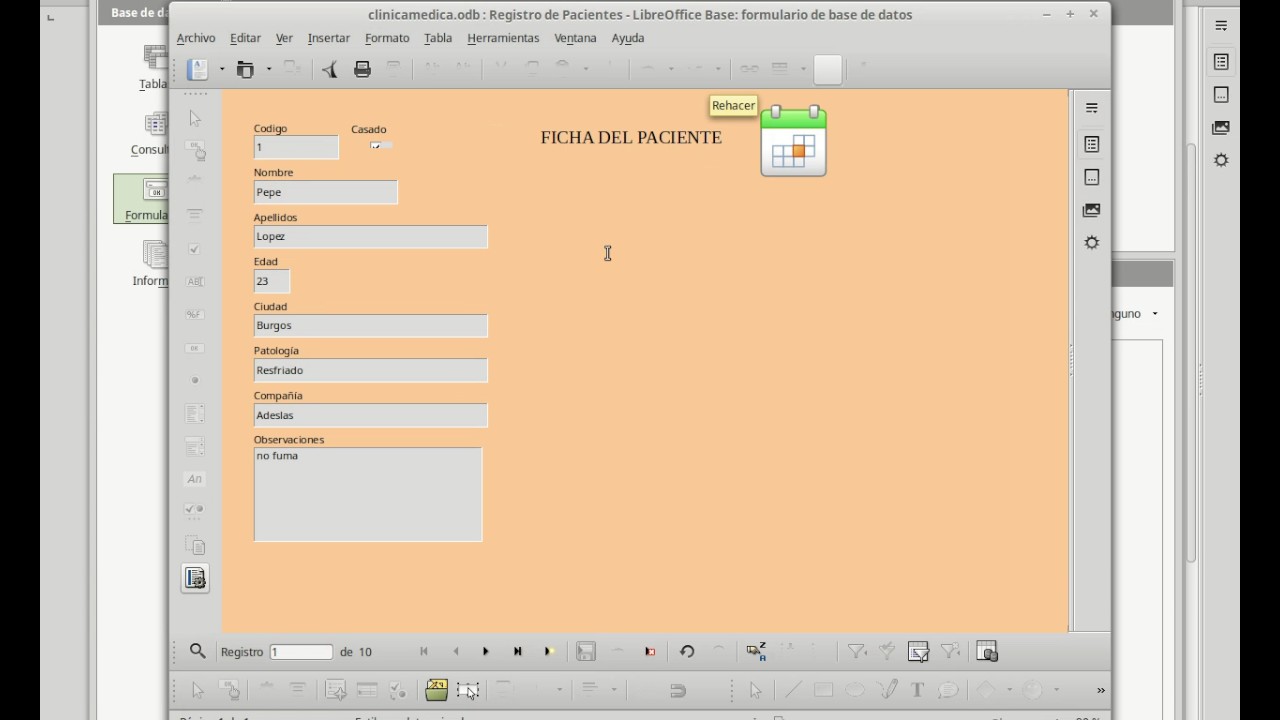Pick the Push Button control tool
Screen dimensions: 1280x720
(195, 348)
